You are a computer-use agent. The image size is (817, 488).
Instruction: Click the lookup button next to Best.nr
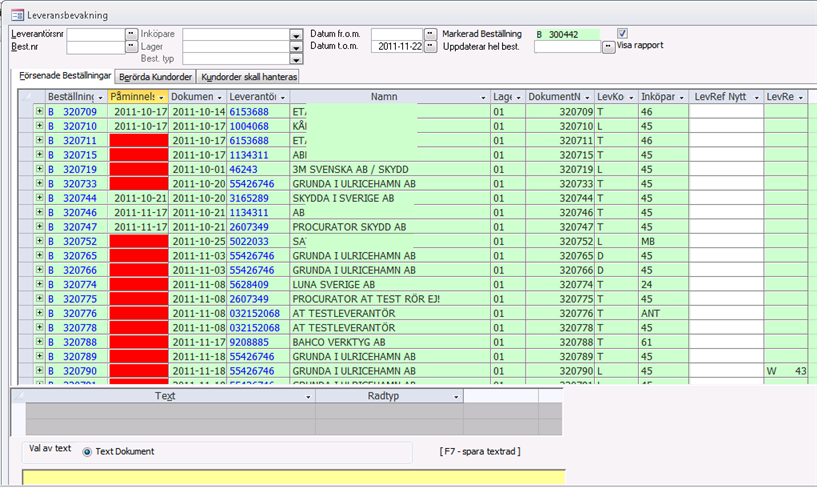pos(131,47)
